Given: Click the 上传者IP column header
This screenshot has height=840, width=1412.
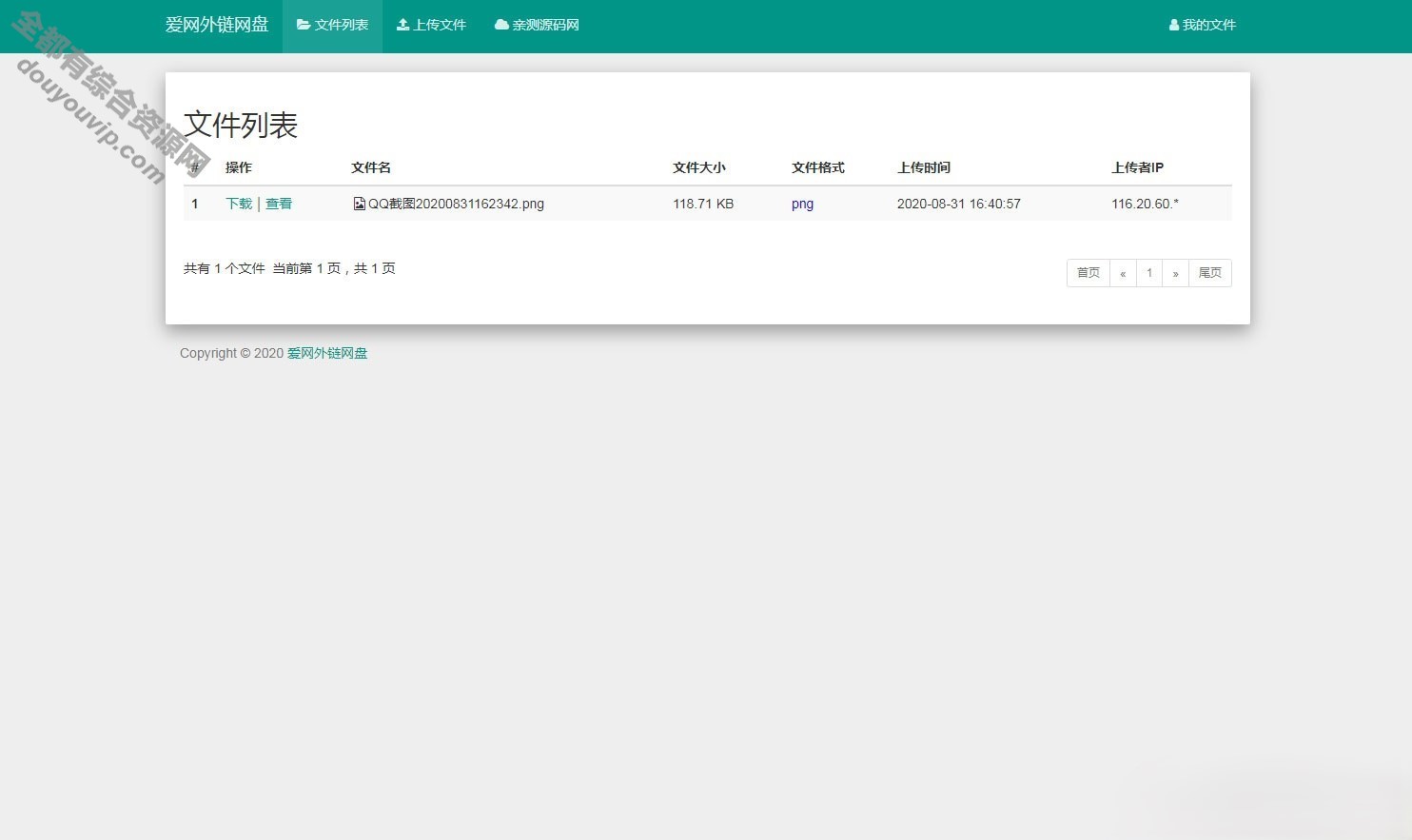Looking at the screenshot, I should coord(1137,167).
